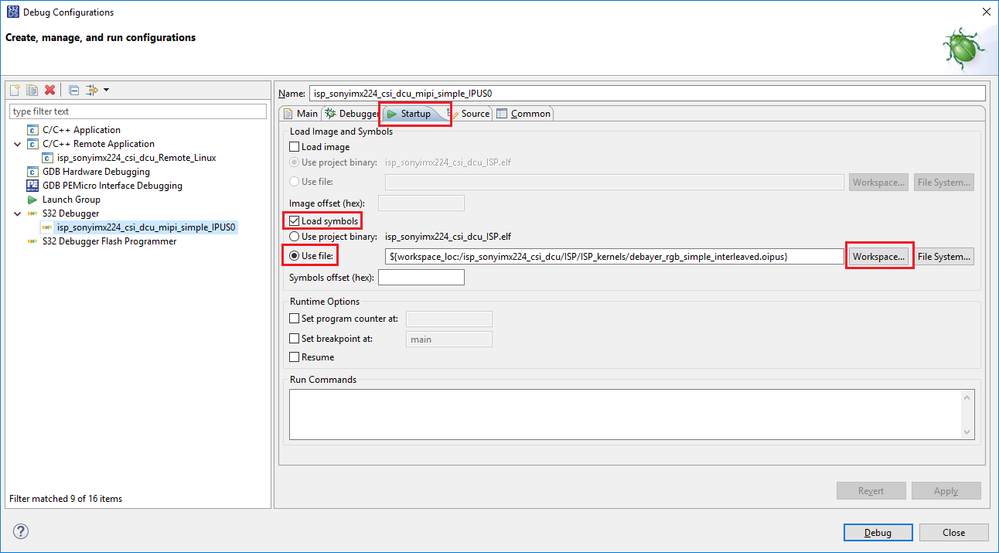
Task: Click Run Commands scrollbar up arrow
Action: click(x=967, y=398)
